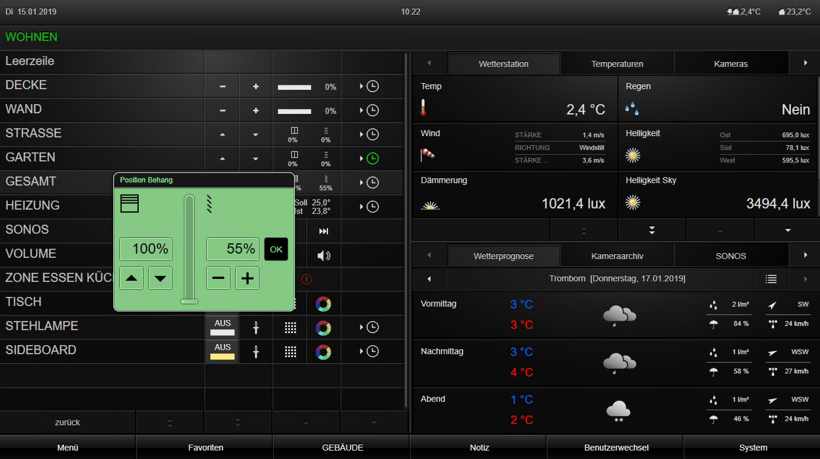Click the zurück button

67,423
